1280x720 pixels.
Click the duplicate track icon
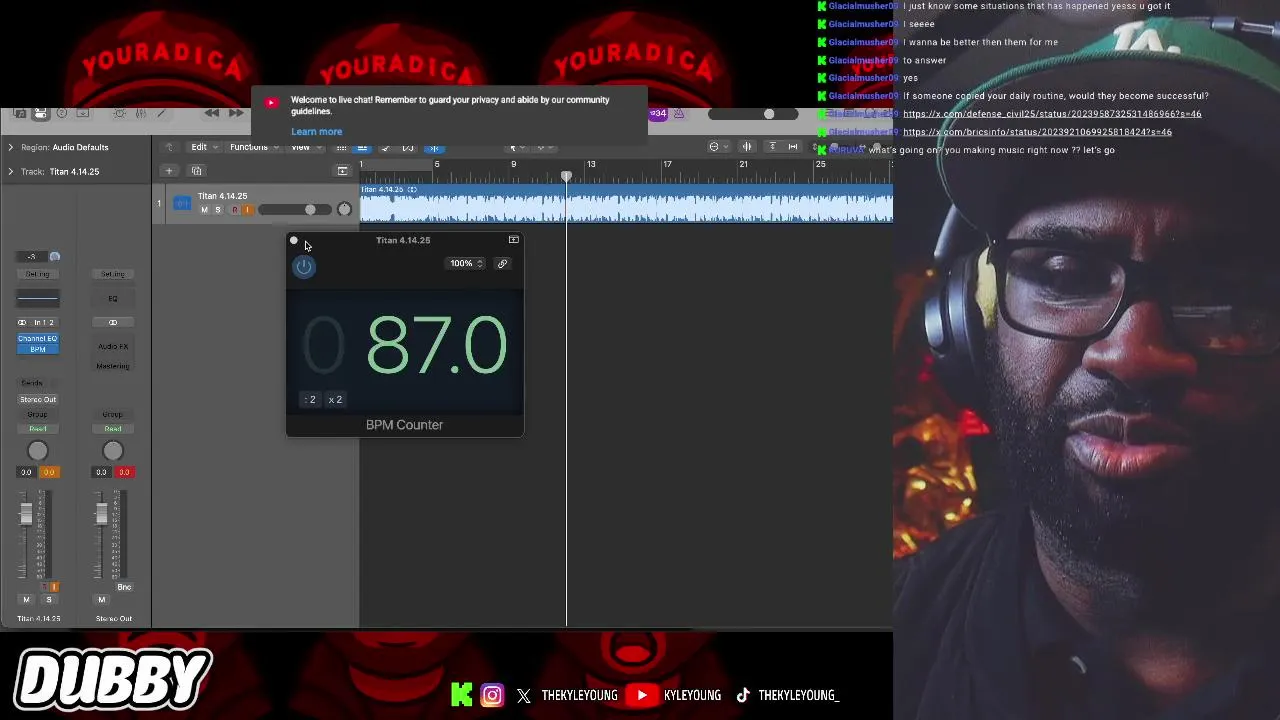(x=197, y=171)
